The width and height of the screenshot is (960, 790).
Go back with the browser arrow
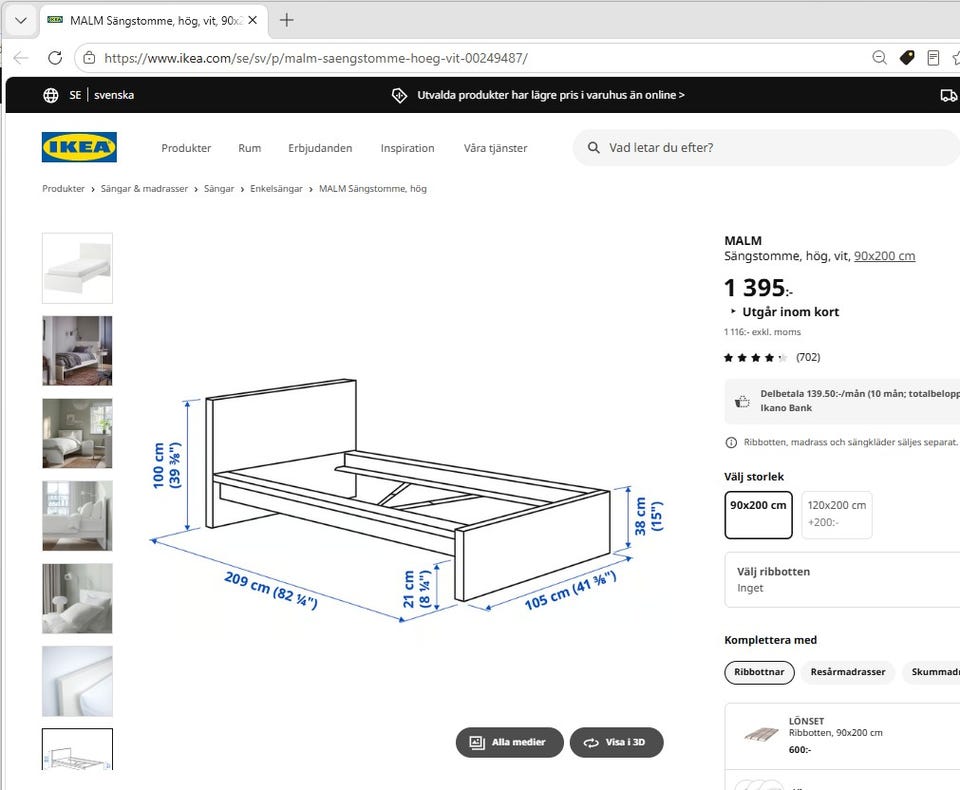(21, 58)
